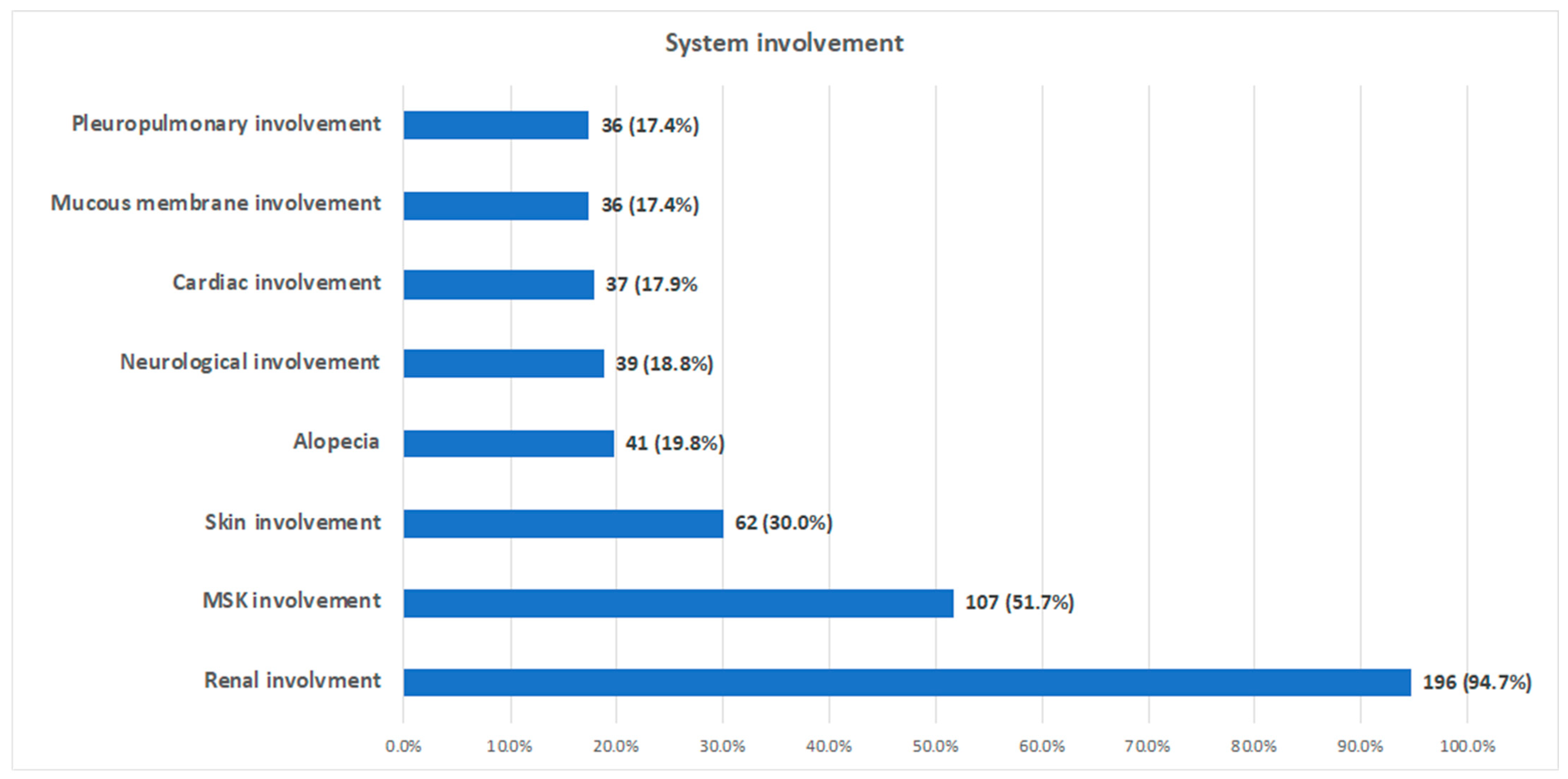Click the Neurological involvement bar
Screen dimensions: 1568x779
click(503, 363)
